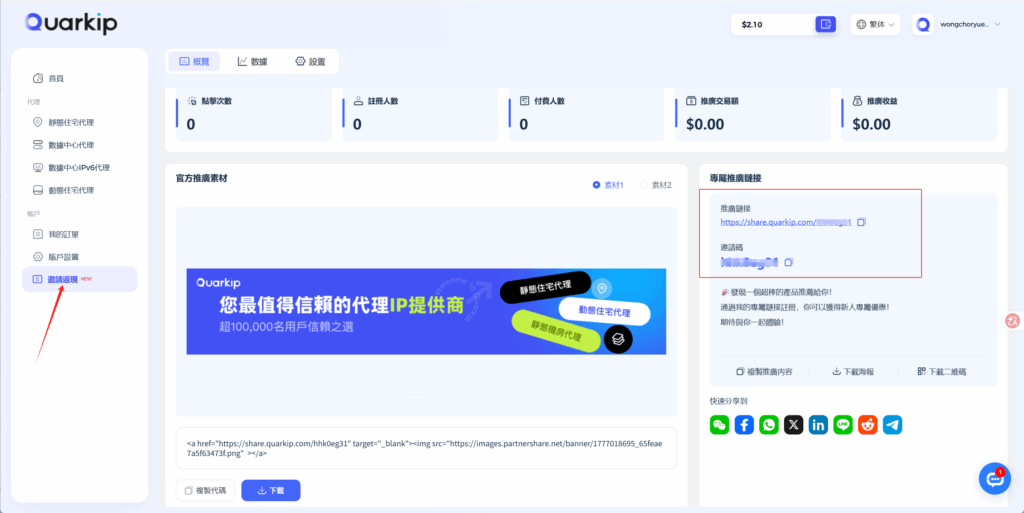Share via WeChat icon
The image size is (1024, 513).
coord(719,425)
